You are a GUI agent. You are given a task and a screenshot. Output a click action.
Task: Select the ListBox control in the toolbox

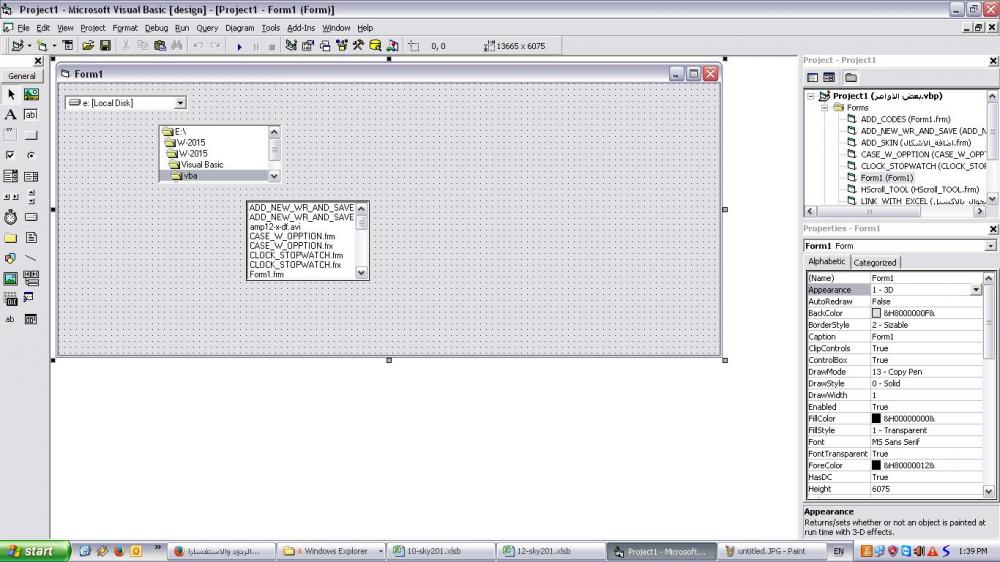pos(31,176)
